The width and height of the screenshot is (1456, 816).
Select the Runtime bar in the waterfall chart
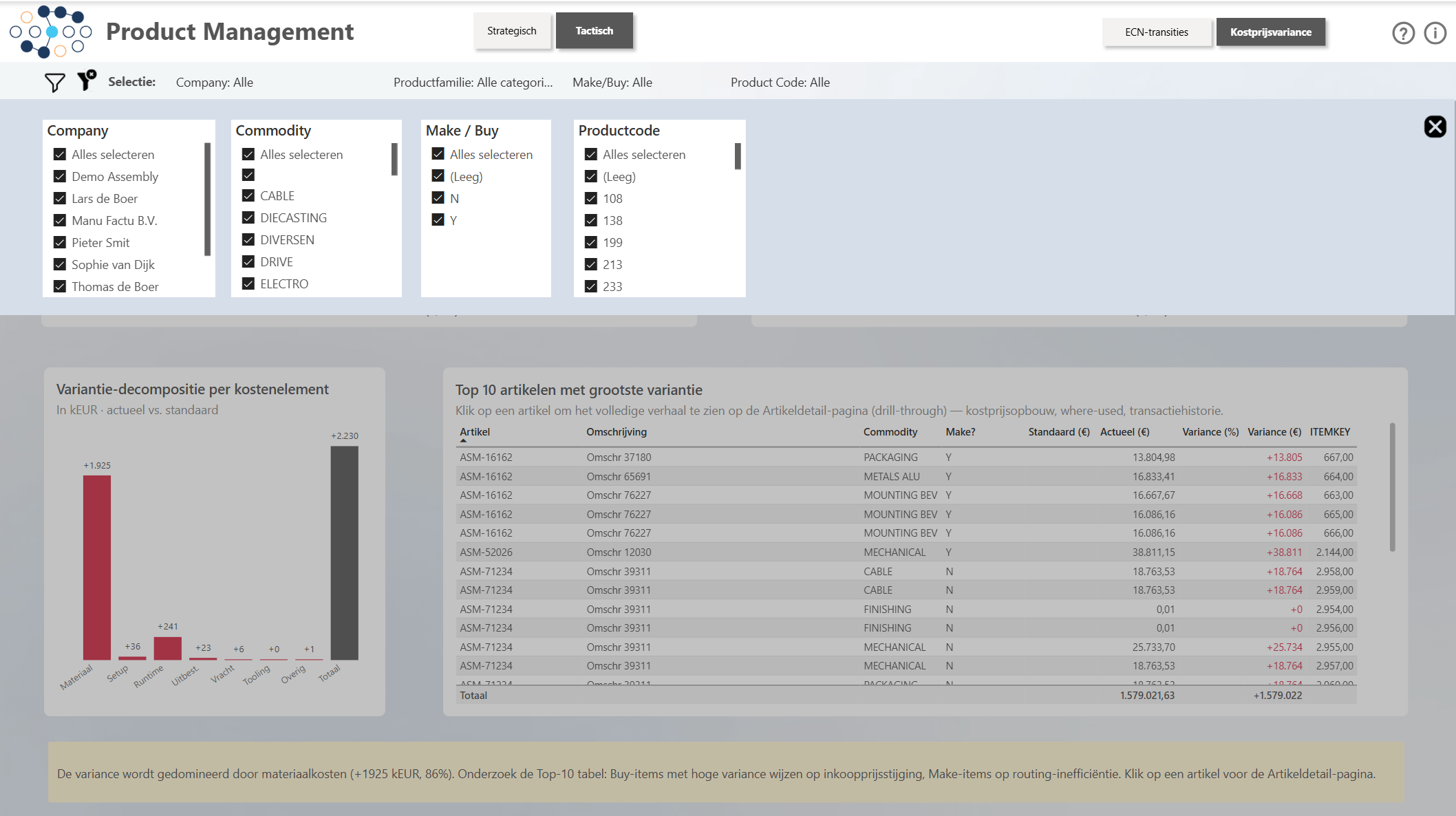coord(168,648)
